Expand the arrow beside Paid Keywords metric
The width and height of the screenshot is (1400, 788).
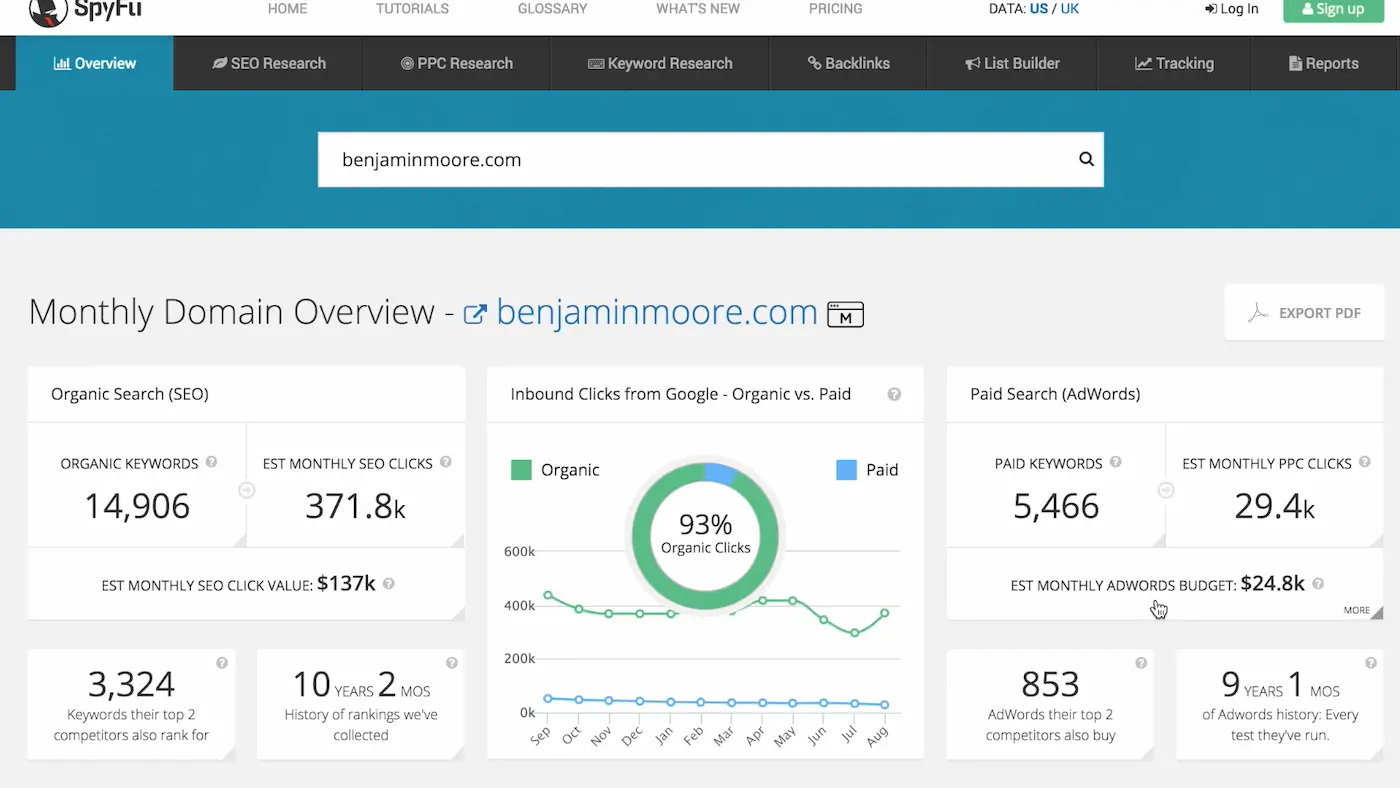point(1165,490)
